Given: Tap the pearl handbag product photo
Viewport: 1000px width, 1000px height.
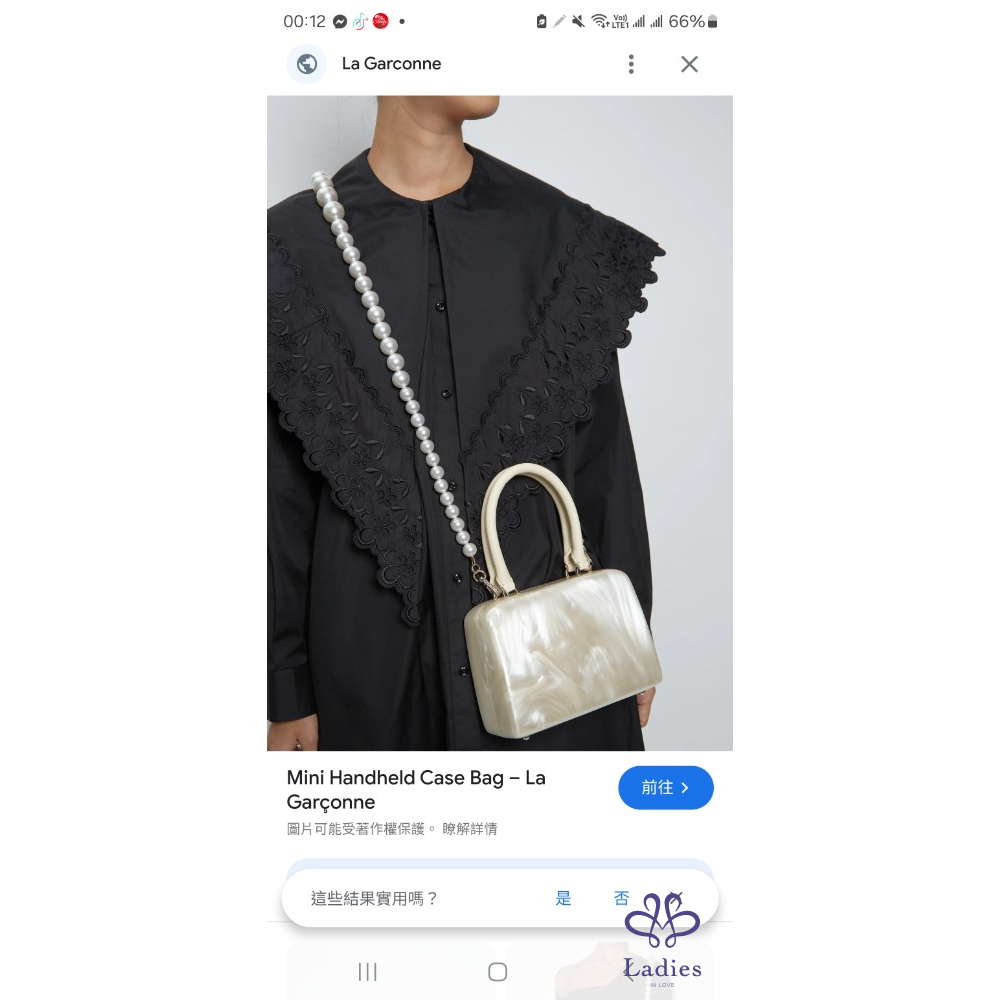Looking at the screenshot, I should 500,423.
